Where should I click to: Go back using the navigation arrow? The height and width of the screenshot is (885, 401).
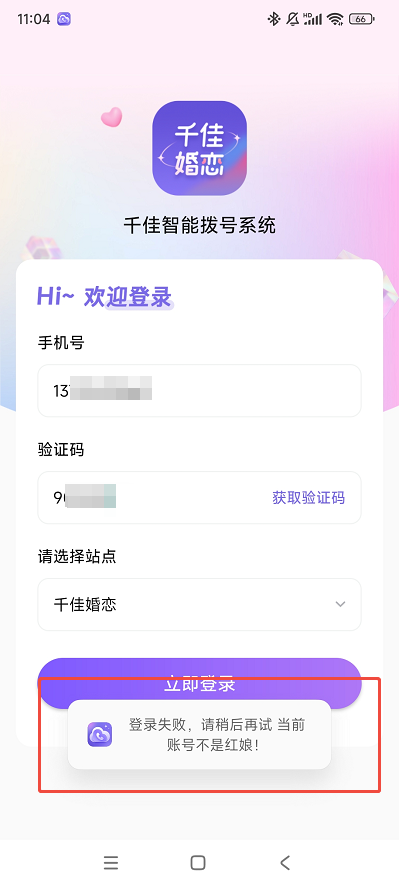pyautogui.click(x=285, y=862)
